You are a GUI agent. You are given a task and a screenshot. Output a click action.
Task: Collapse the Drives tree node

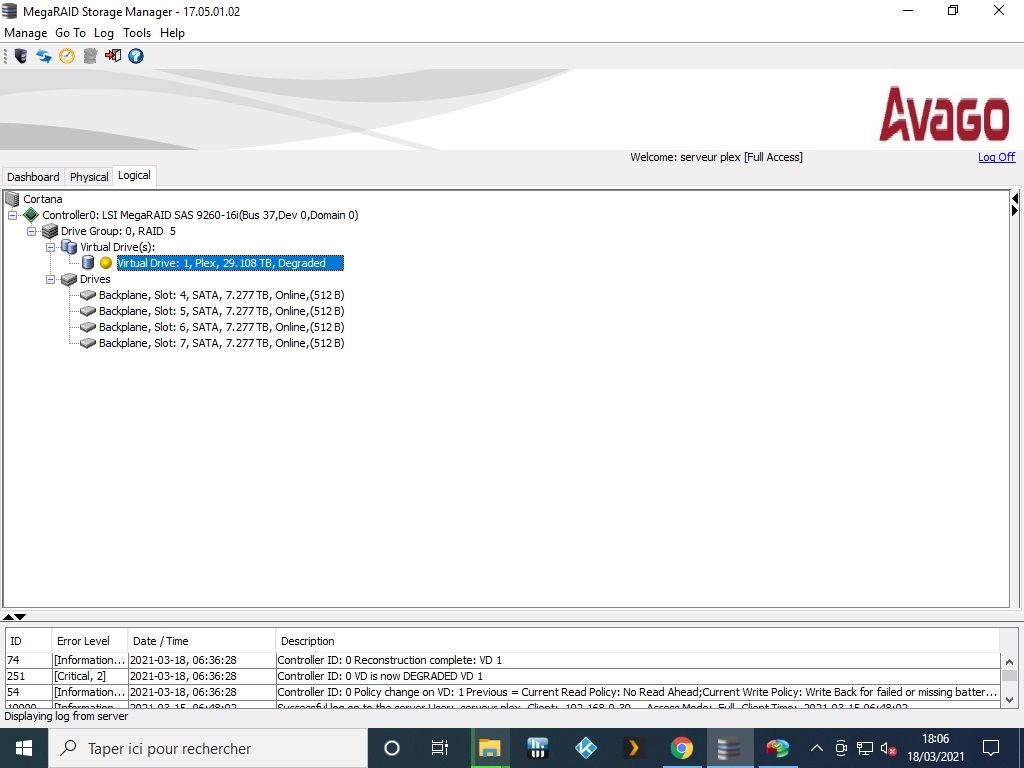click(50, 279)
